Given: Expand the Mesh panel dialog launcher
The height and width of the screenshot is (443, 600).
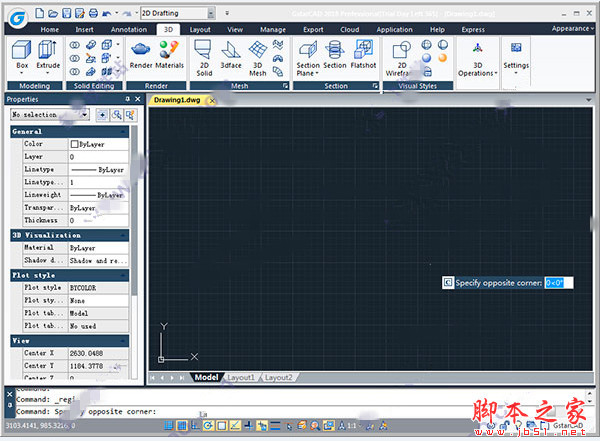Looking at the screenshot, I should (x=285, y=86).
